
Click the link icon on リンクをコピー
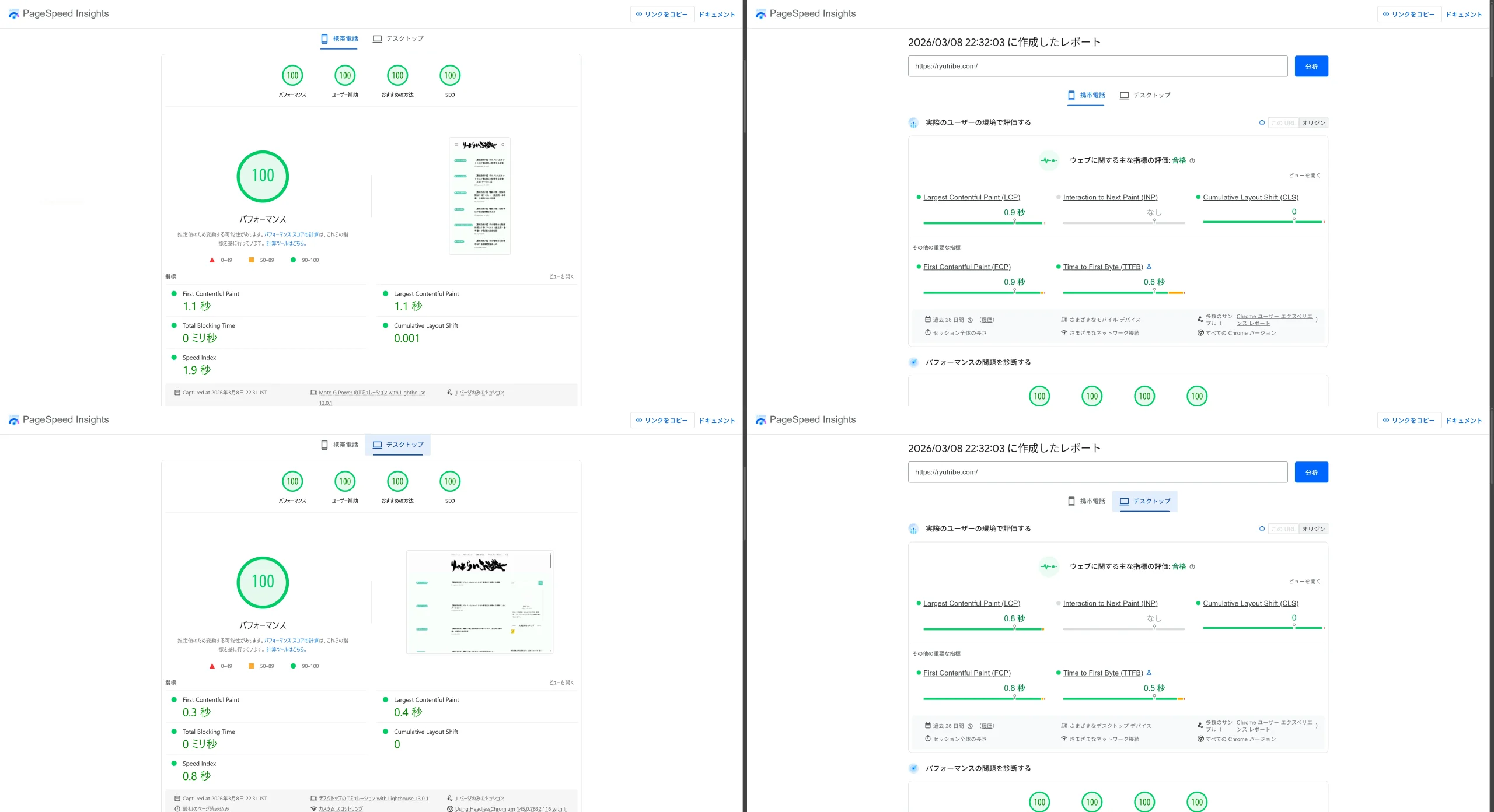click(x=638, y=14)
